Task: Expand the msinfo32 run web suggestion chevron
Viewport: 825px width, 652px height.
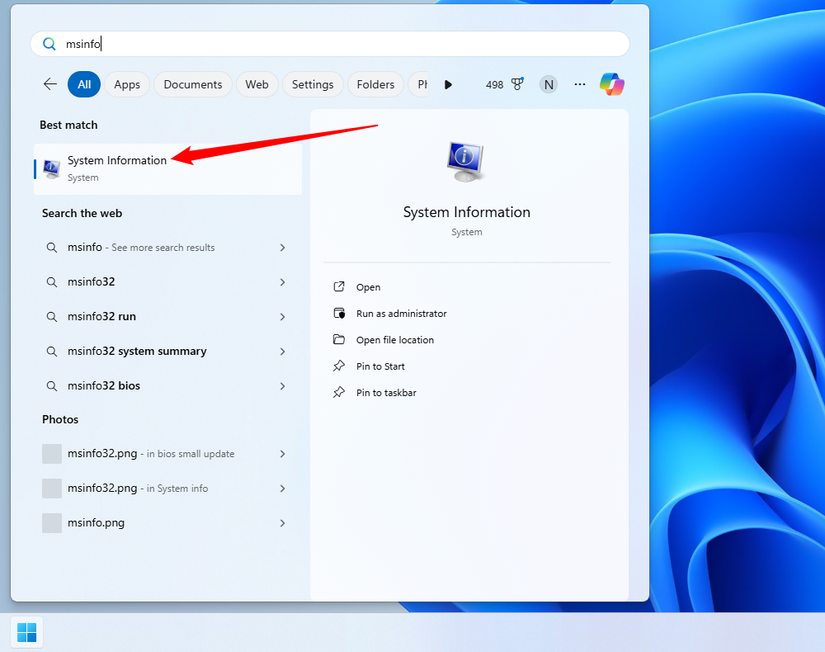Action: coord(283,317)
